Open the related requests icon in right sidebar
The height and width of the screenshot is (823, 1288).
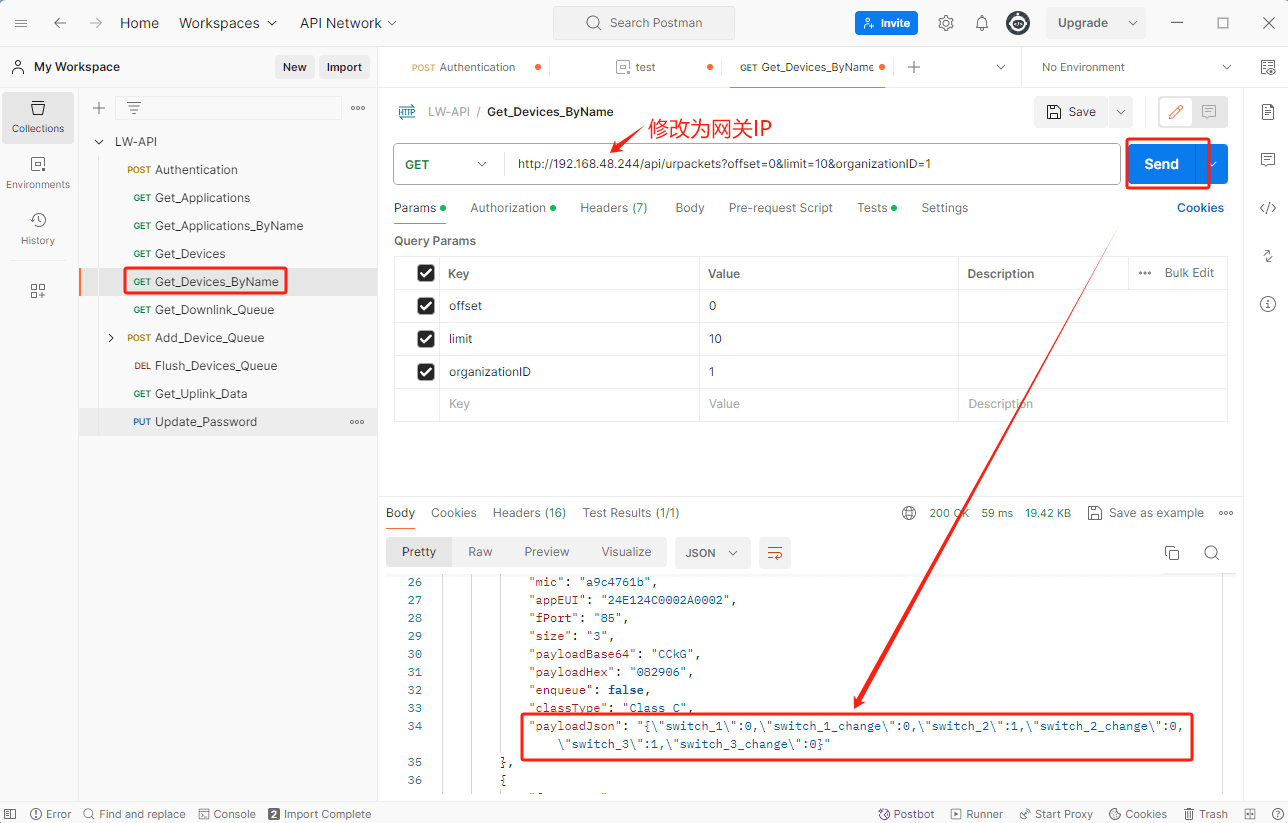(1268, 256)
